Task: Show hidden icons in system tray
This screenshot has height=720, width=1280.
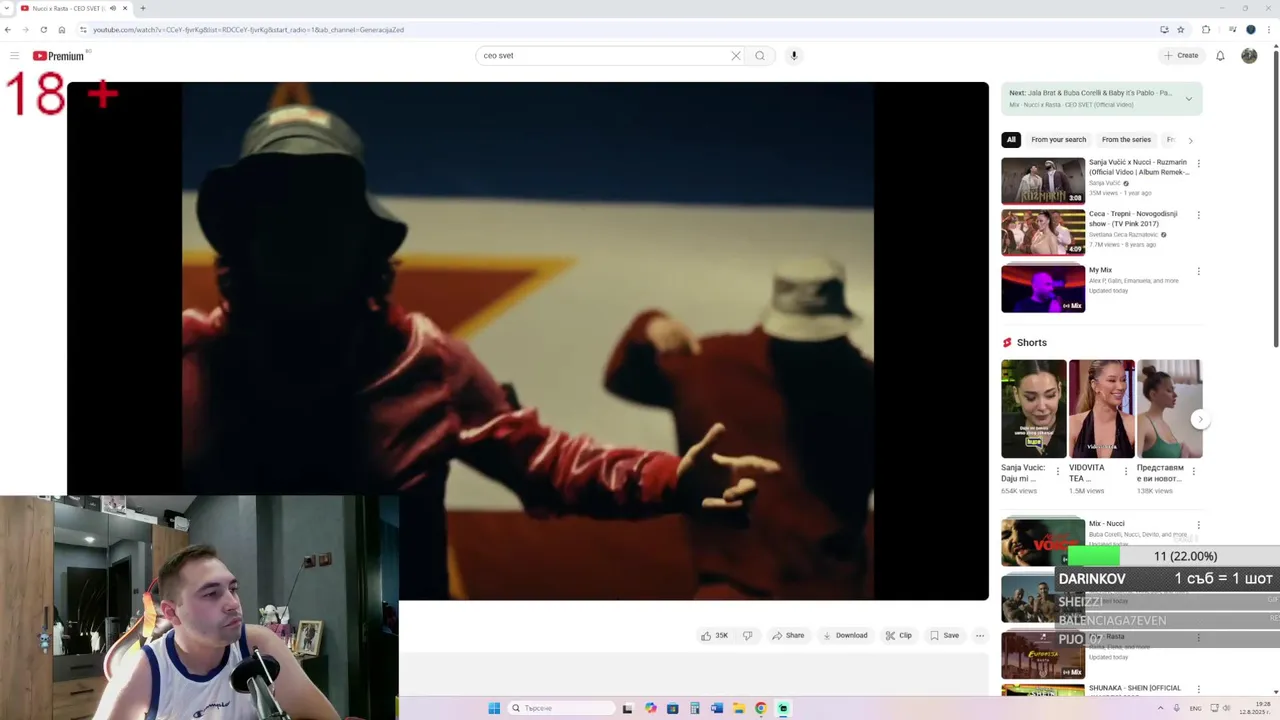Action: pos(1161,708)
